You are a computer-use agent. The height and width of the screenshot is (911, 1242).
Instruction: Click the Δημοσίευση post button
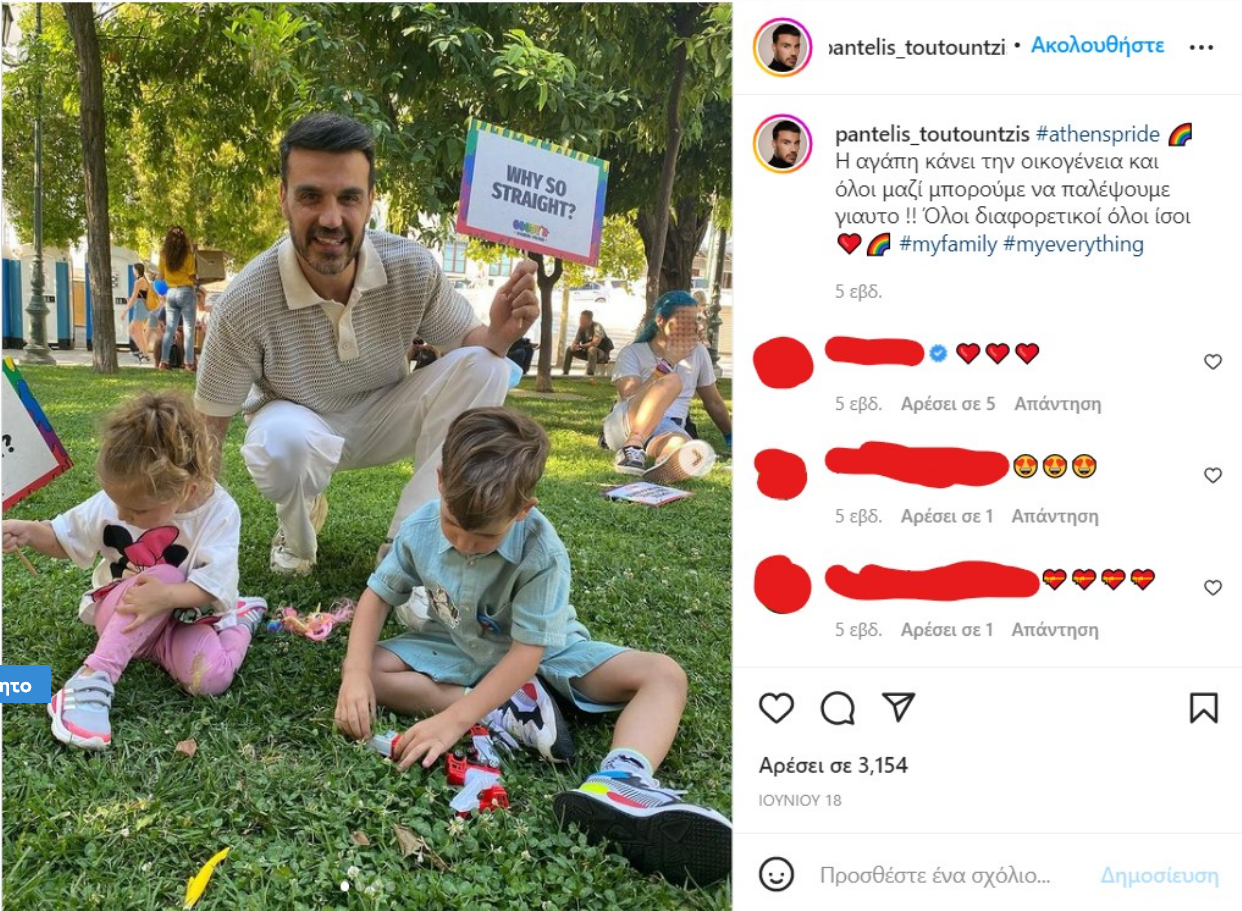point(1159,876)
